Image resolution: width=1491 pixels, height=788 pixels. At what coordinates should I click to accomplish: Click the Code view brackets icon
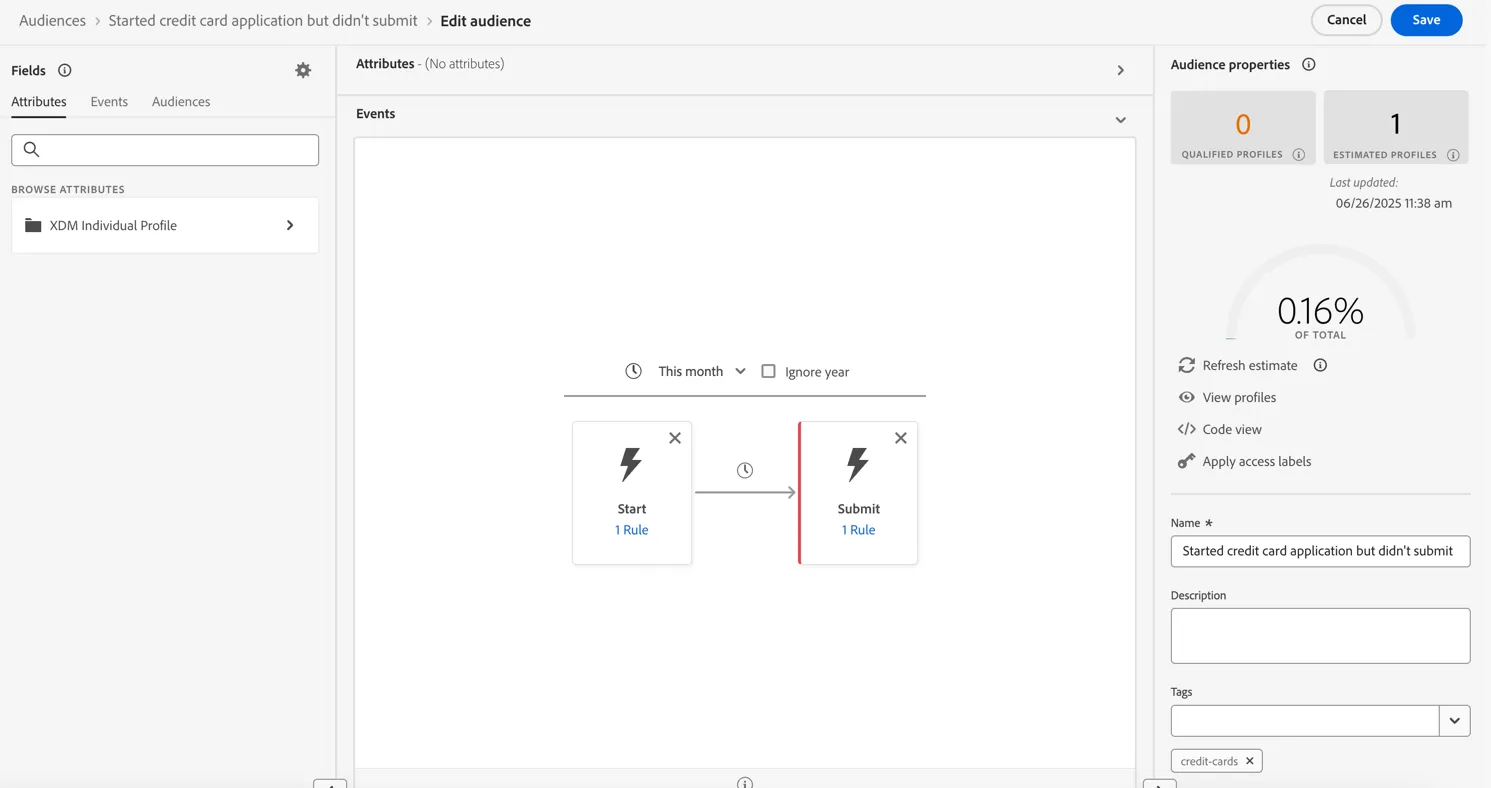point(1186,429)
